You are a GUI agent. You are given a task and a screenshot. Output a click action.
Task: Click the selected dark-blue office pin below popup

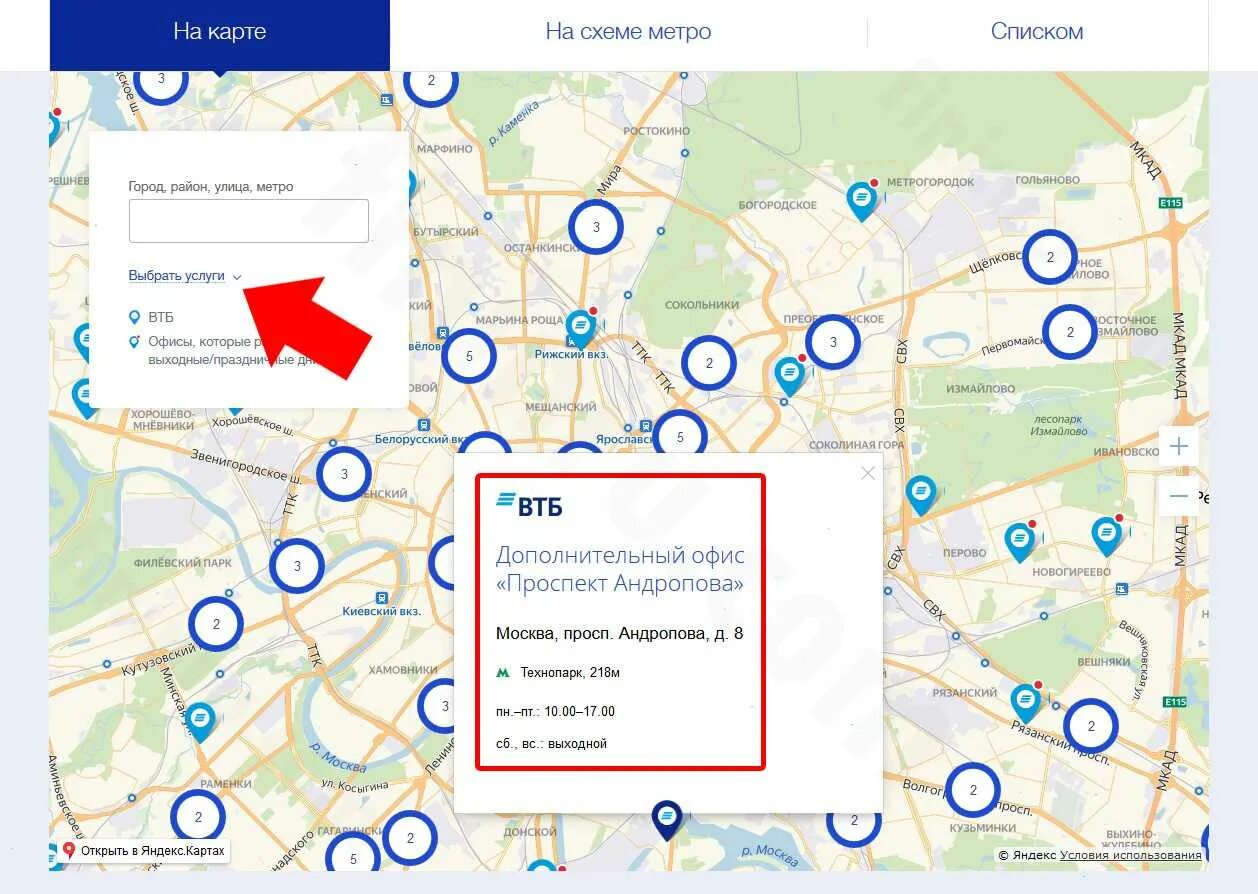tap(666, 819)
